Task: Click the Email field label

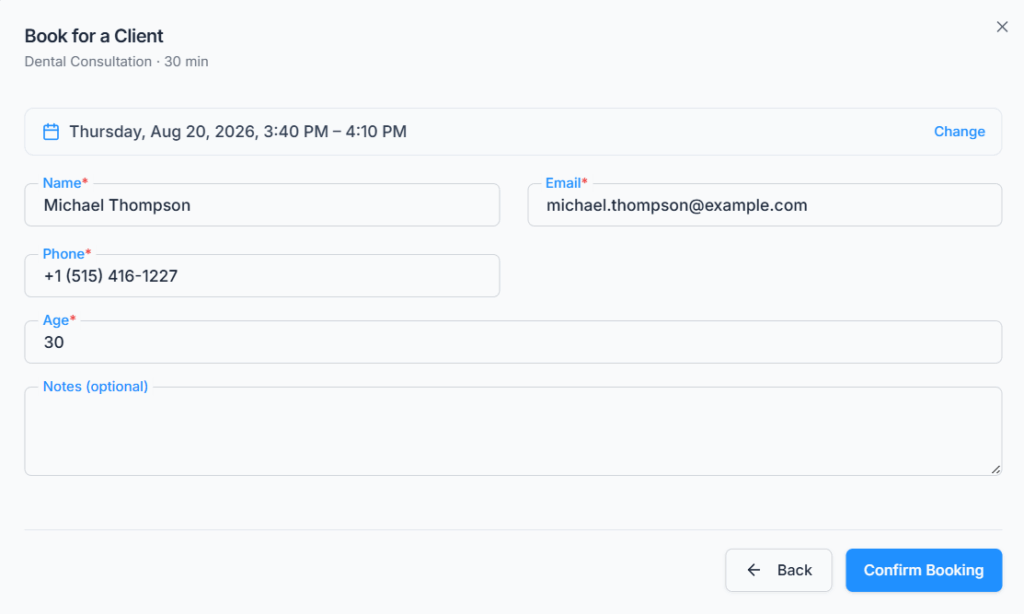Action: point(566,183)
